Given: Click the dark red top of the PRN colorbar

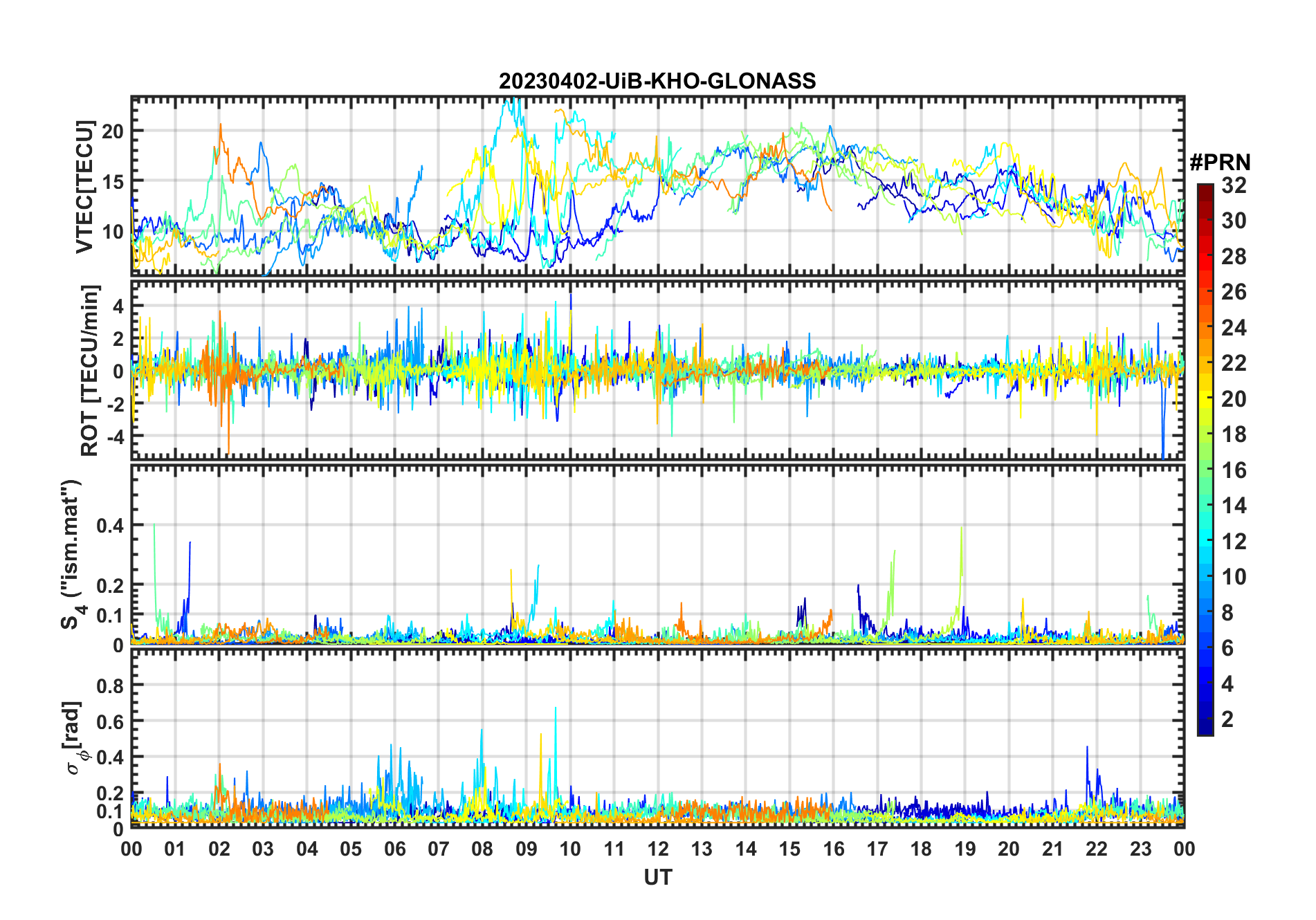Looking at the screenshot, I should pyautogui.click(x=1205, y=189).
